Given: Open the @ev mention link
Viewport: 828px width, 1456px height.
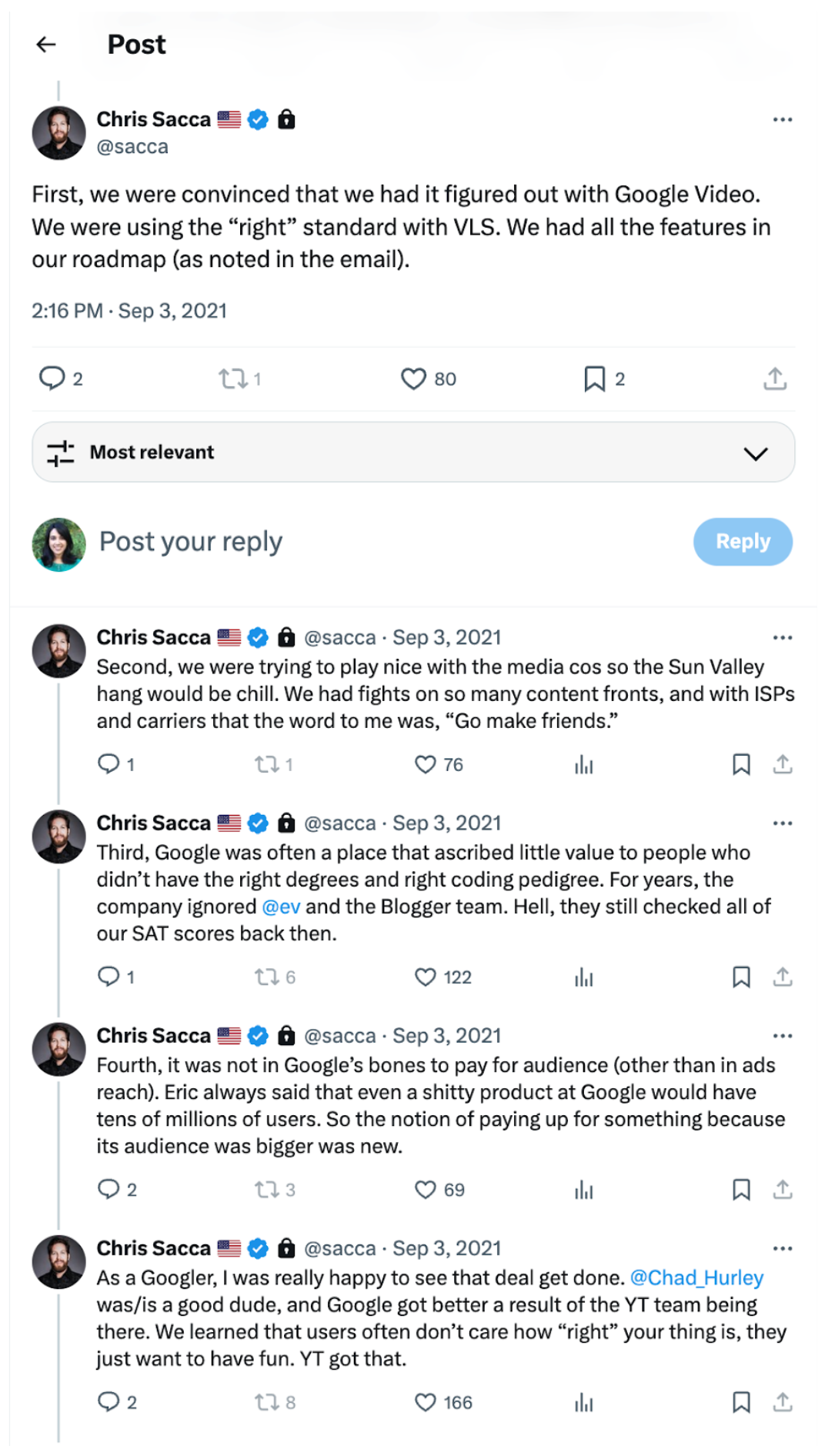Looking at the screenshot, I should tap(281, 907).
